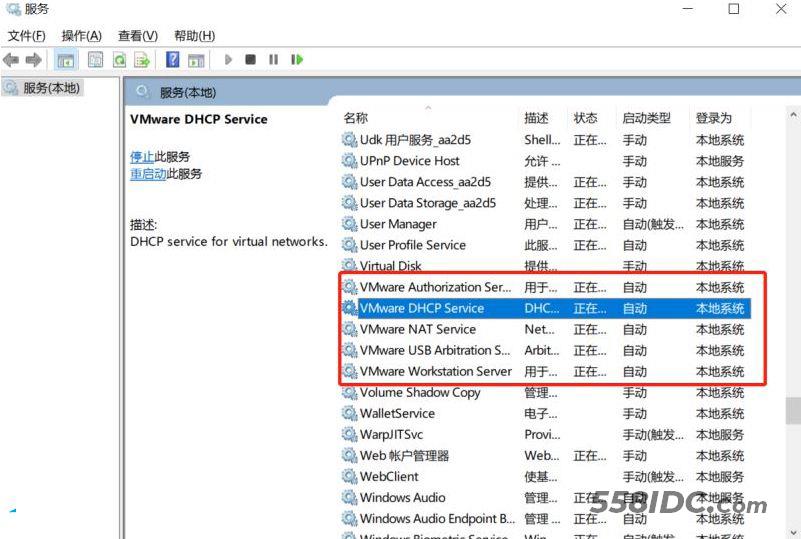Click the gear icon beside Windows Audio

(x=349, y=498)
